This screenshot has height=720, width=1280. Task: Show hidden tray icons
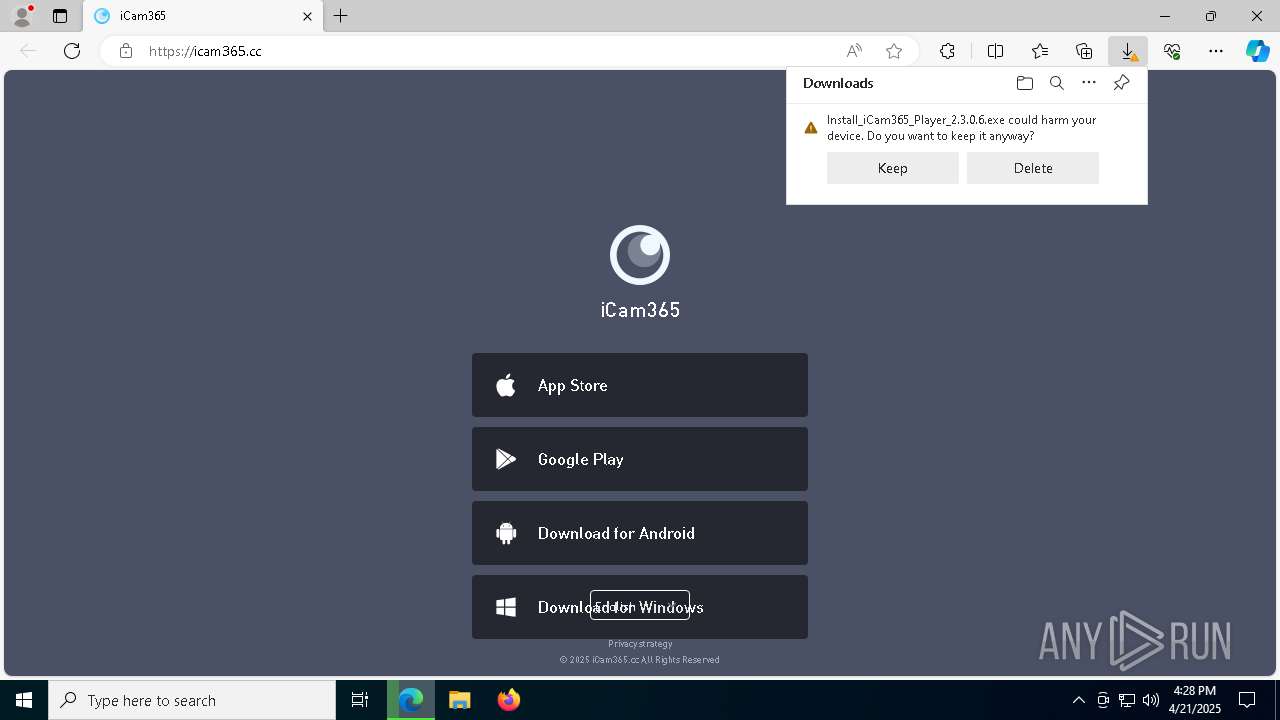pyautogui.click(x=1078, y=700)
